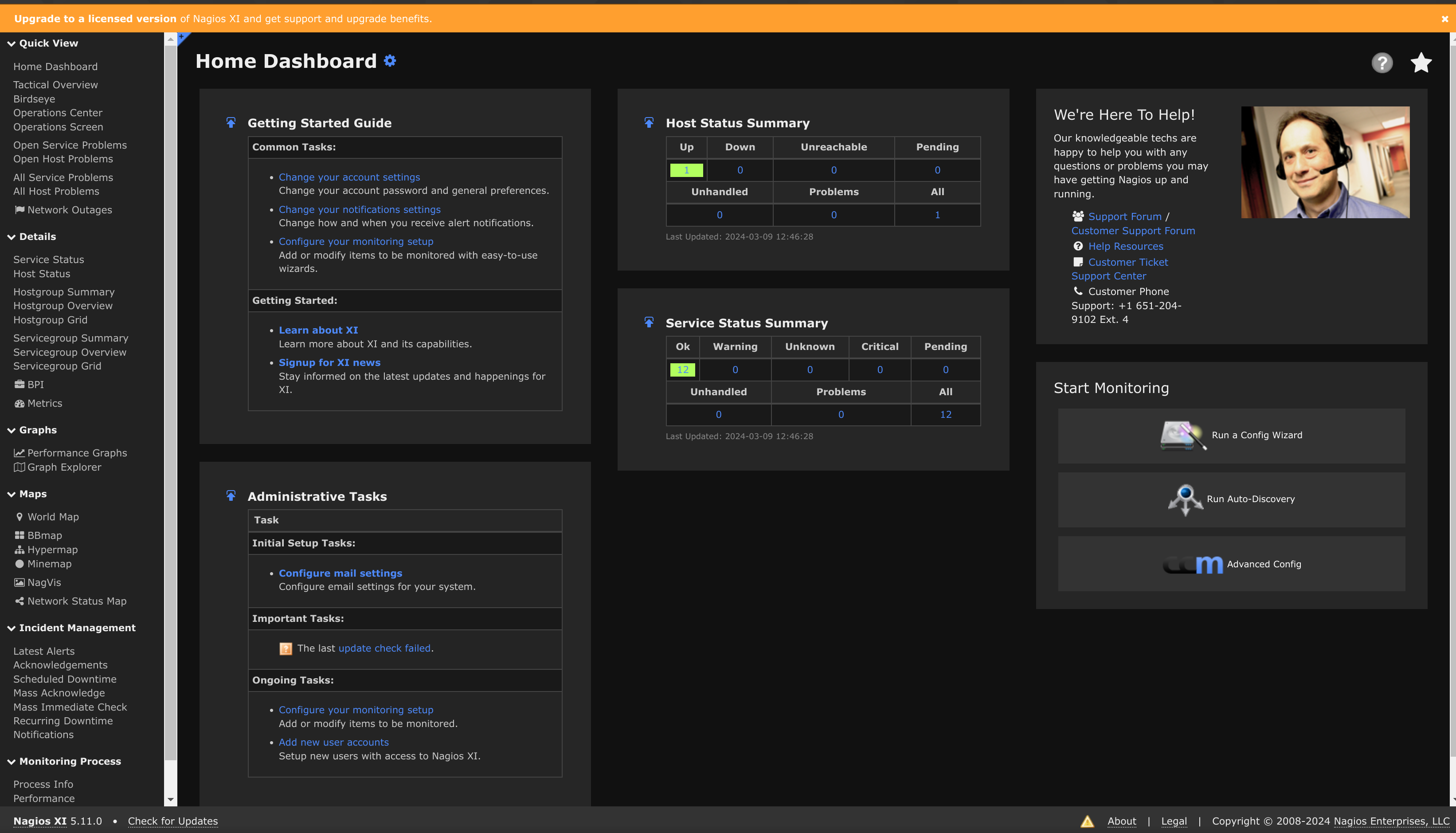Open Change your account settings link
The image size is (1456, 833).
point(349,177)
